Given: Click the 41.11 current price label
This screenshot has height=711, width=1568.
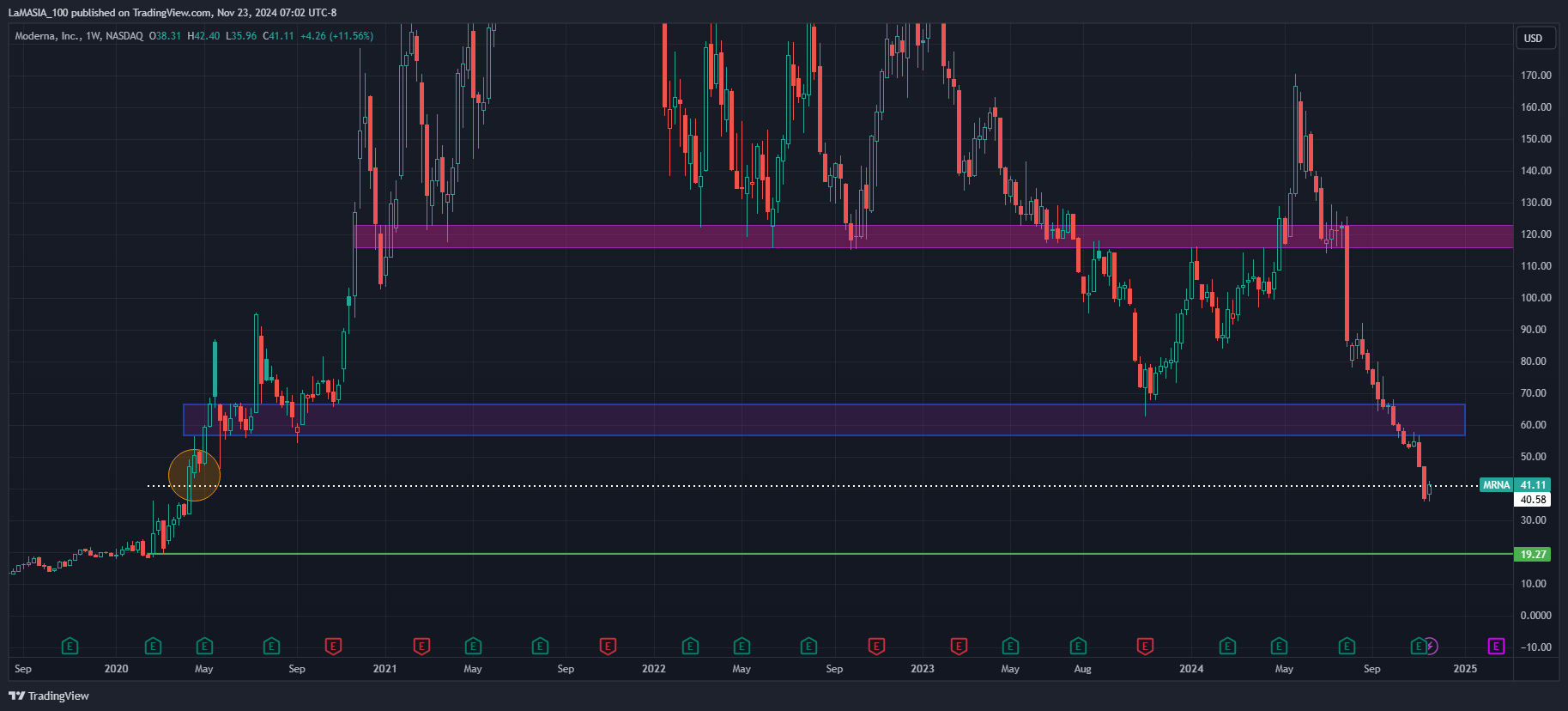Looking at the screenshot, I should click(1533, 485).
